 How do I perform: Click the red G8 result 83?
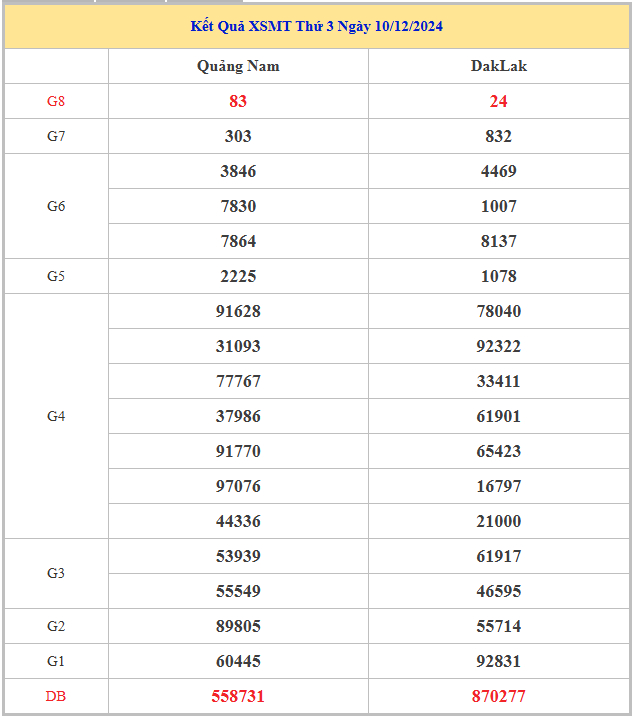point(238,101)
